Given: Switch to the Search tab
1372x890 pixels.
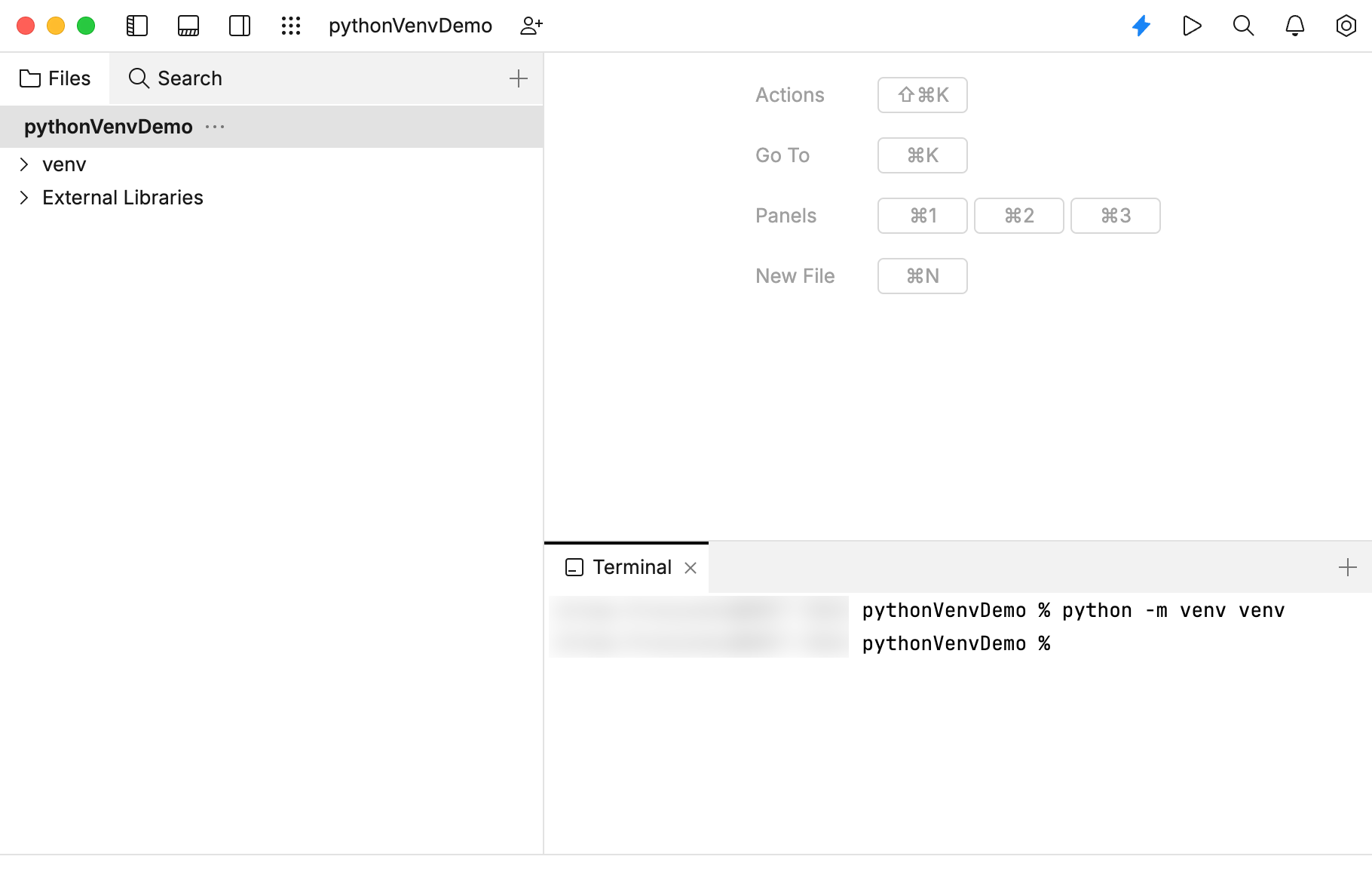Looking at the screenshot, I should 176,78.
